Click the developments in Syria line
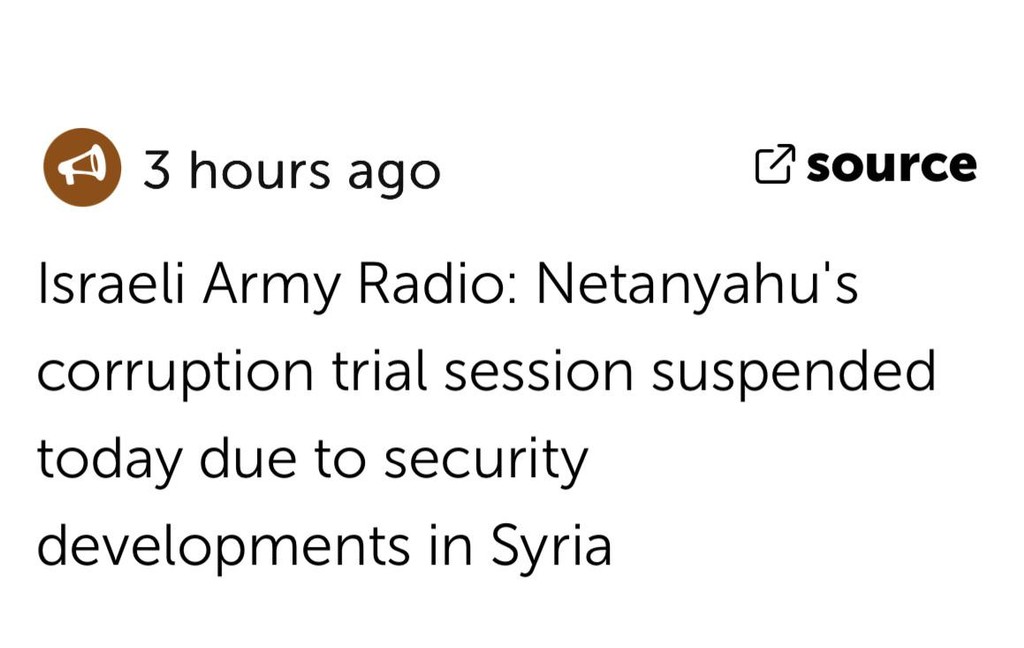Image resolution: width=1024 pixels, height=648 pixels. click(x=325, y=546)
